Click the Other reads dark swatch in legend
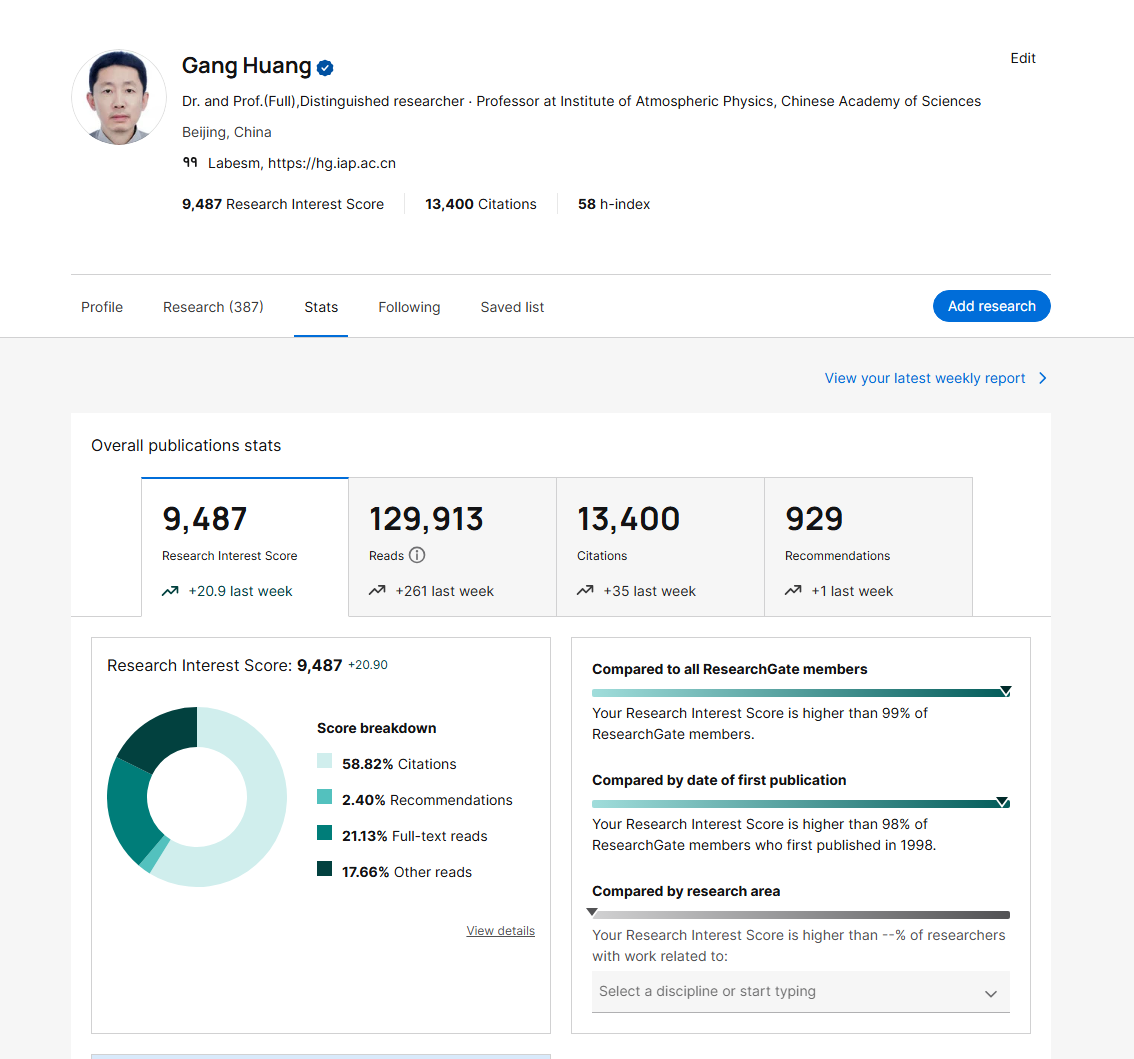 [x=325, y=869]
